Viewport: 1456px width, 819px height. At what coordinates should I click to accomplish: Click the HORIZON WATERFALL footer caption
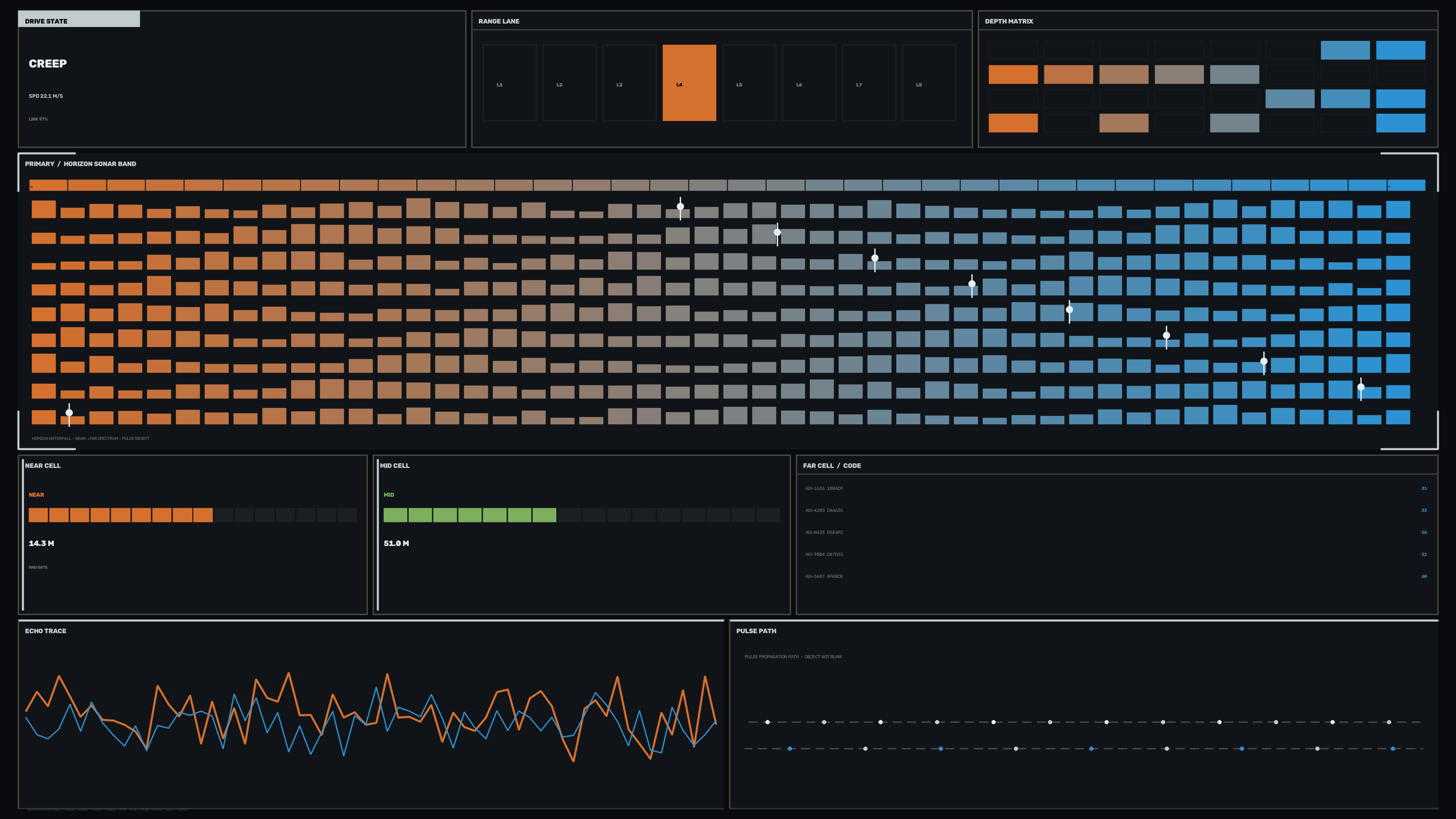pos(91,439)
